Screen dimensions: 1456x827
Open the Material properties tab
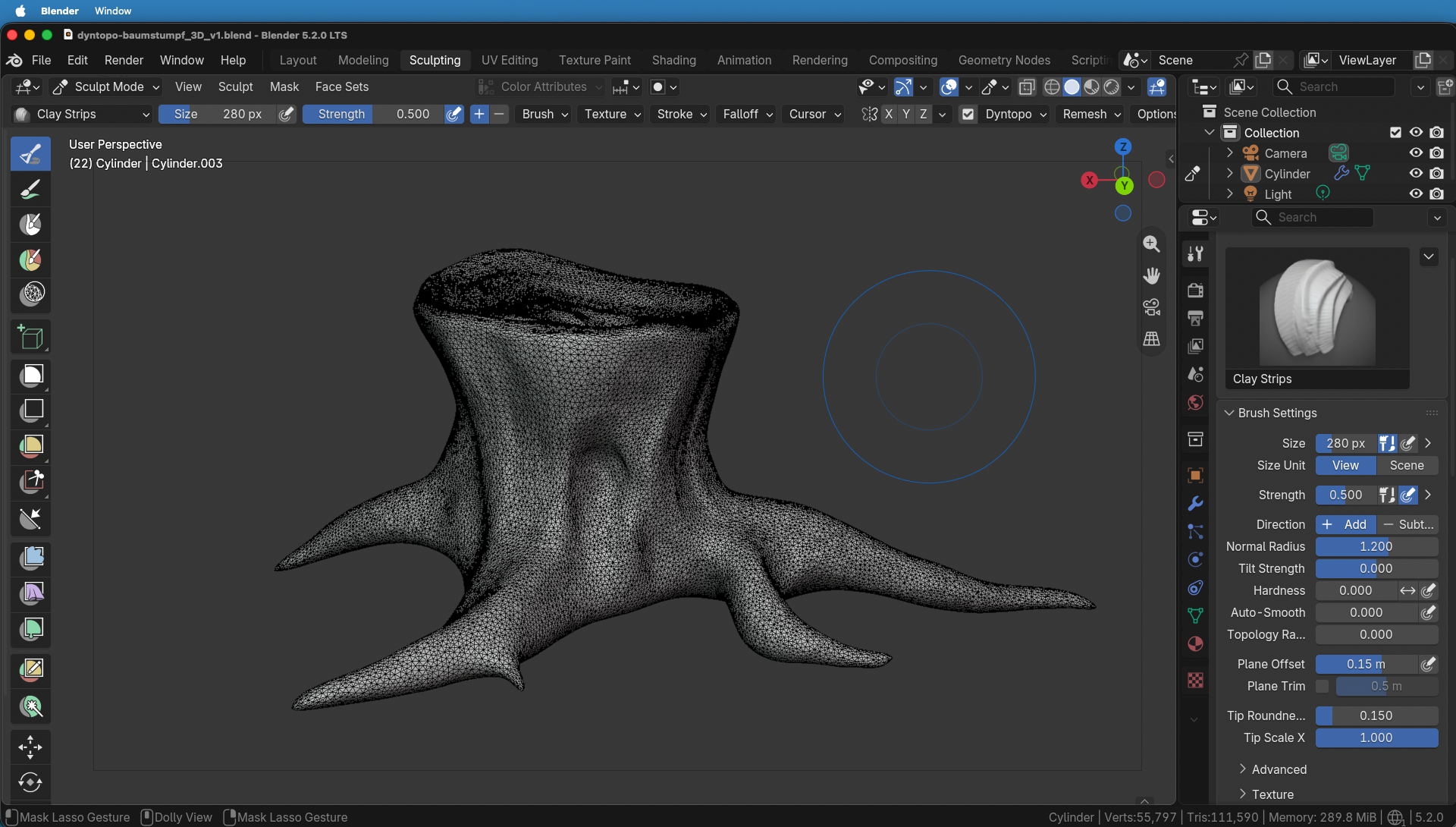pyautogui.click(x=1196, y=644)
